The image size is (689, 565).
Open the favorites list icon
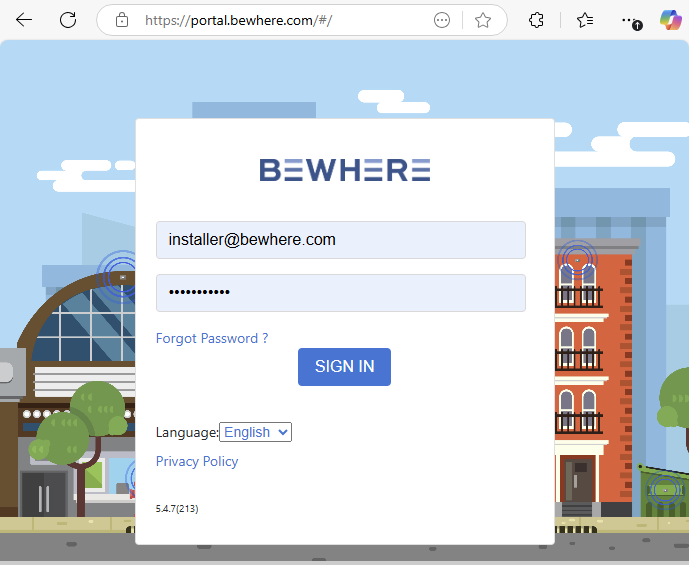(585, 20)
